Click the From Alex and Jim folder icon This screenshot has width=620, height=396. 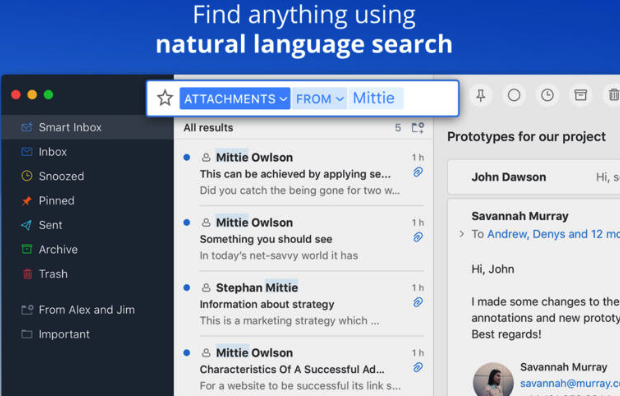coord(27,310)
